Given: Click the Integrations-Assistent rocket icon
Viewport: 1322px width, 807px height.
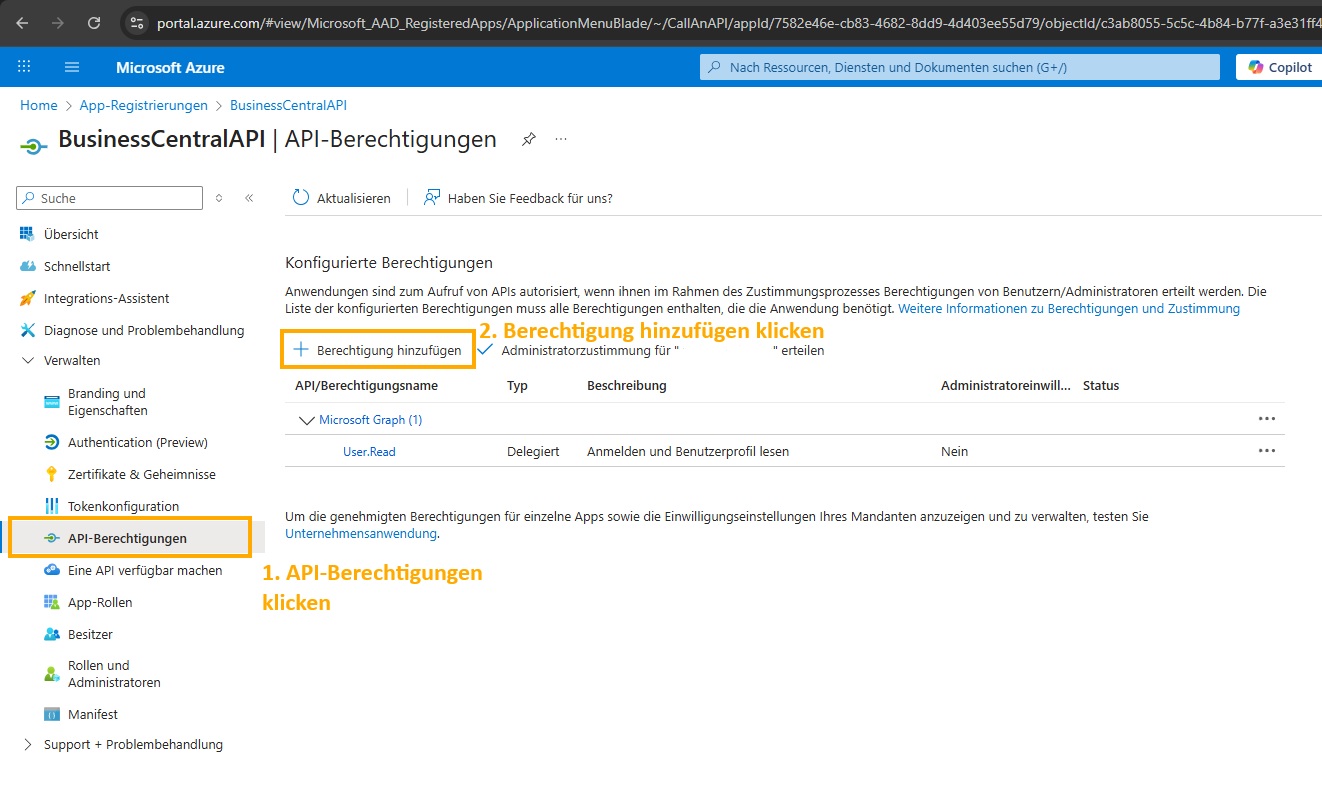Looking at the screenshot, I should point(27,298).
